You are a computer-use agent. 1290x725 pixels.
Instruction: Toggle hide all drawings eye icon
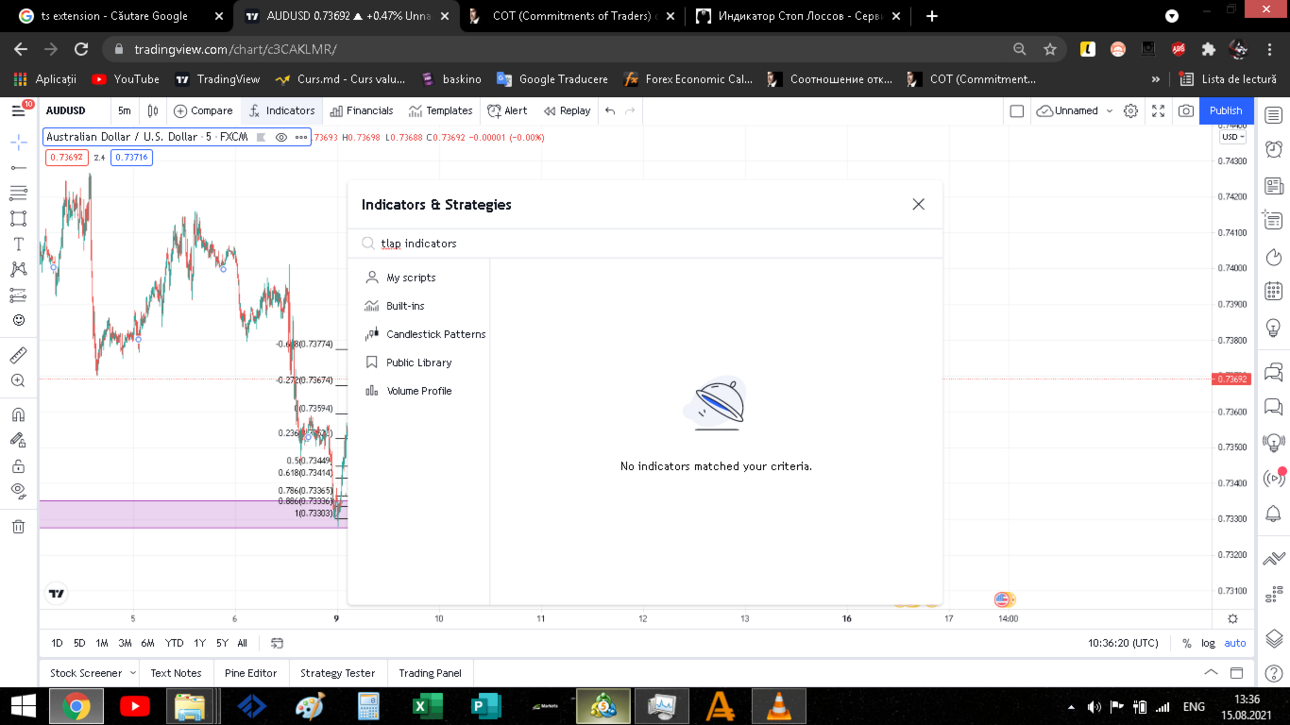click(18, 491)
